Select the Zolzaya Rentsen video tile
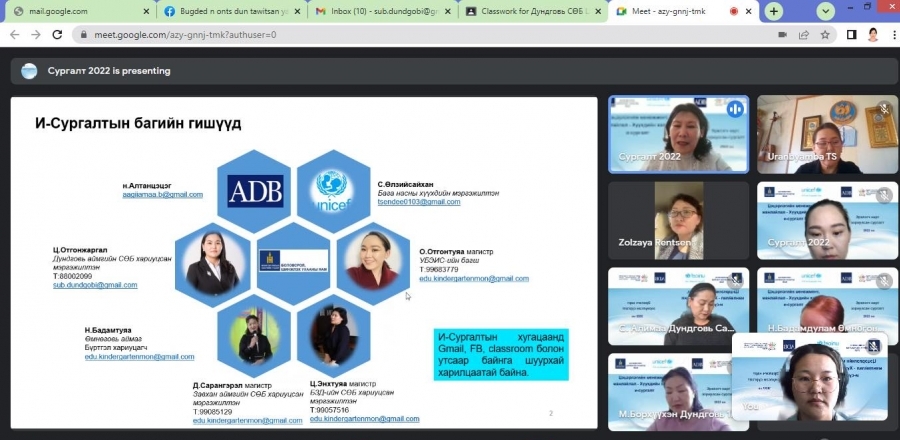 678,220
